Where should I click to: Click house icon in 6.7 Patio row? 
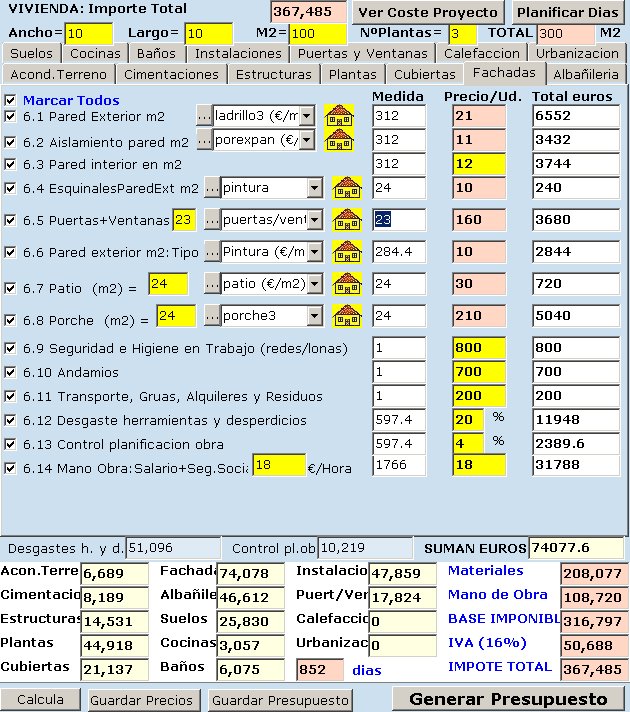tap(347, 284)
